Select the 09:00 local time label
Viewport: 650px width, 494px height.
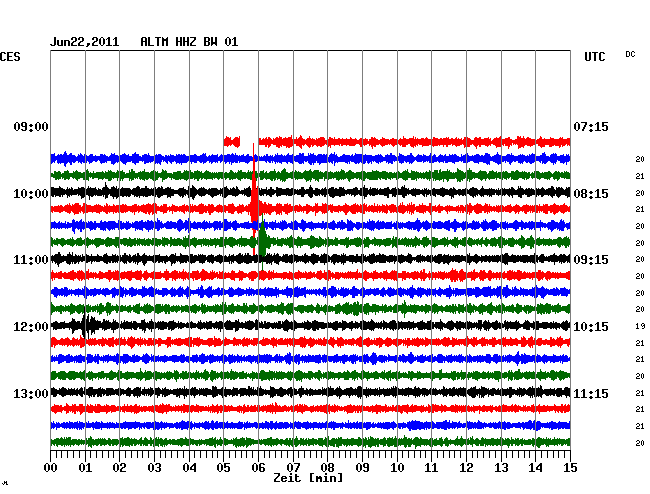click(x=31, y=126)
